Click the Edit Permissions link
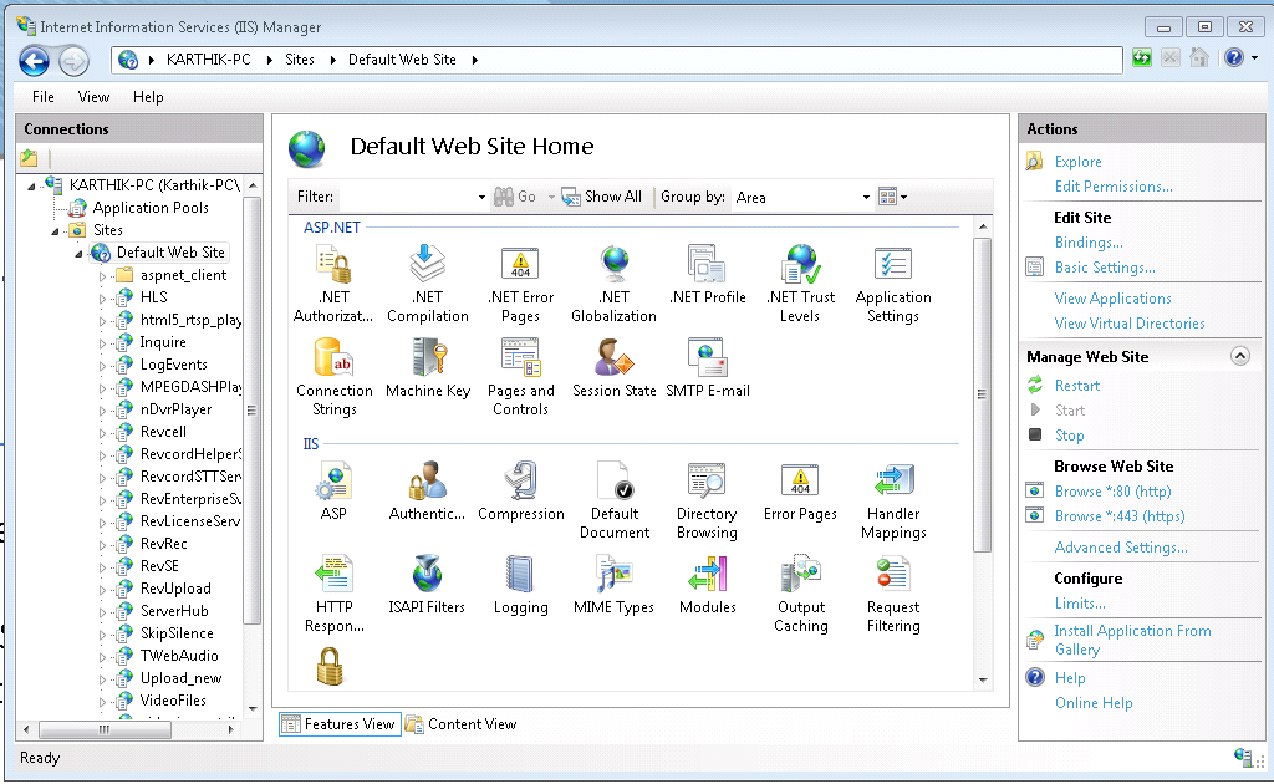Viewport: 1274px width, 784px height. (x=1114, y=187)
